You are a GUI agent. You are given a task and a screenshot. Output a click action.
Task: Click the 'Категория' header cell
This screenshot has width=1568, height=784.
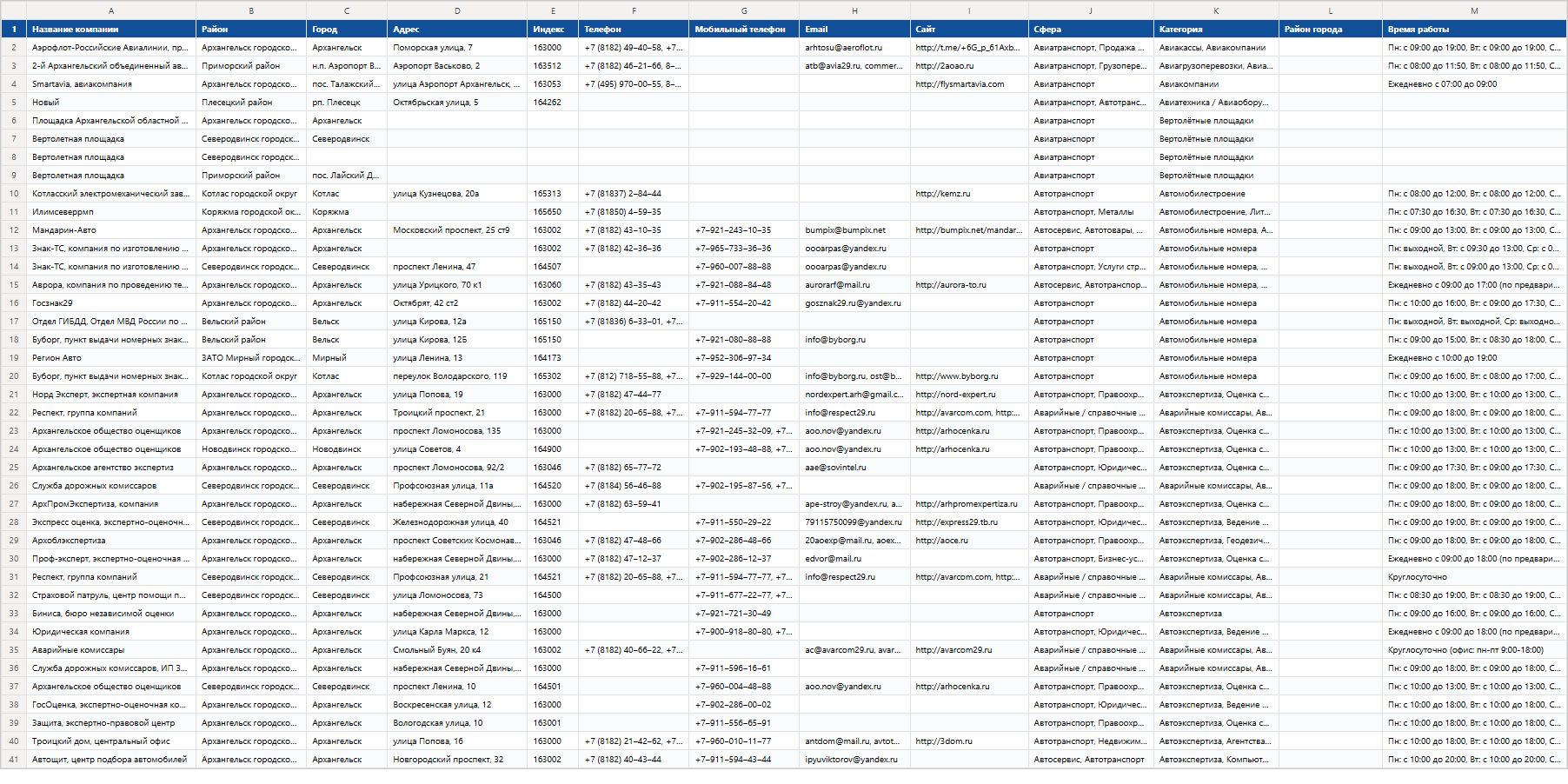[1216, 30]
